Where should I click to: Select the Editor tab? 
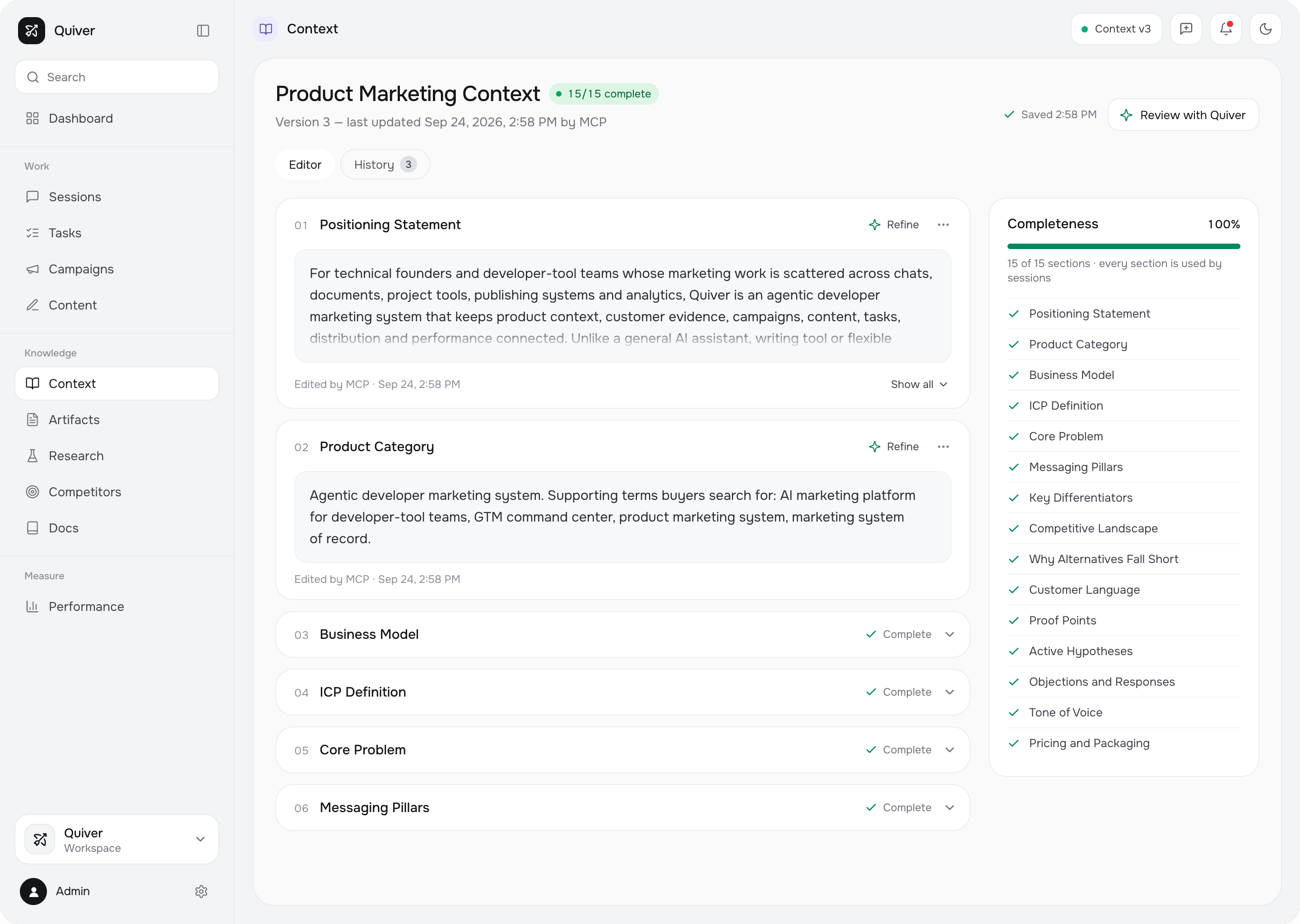pos(305,164)
